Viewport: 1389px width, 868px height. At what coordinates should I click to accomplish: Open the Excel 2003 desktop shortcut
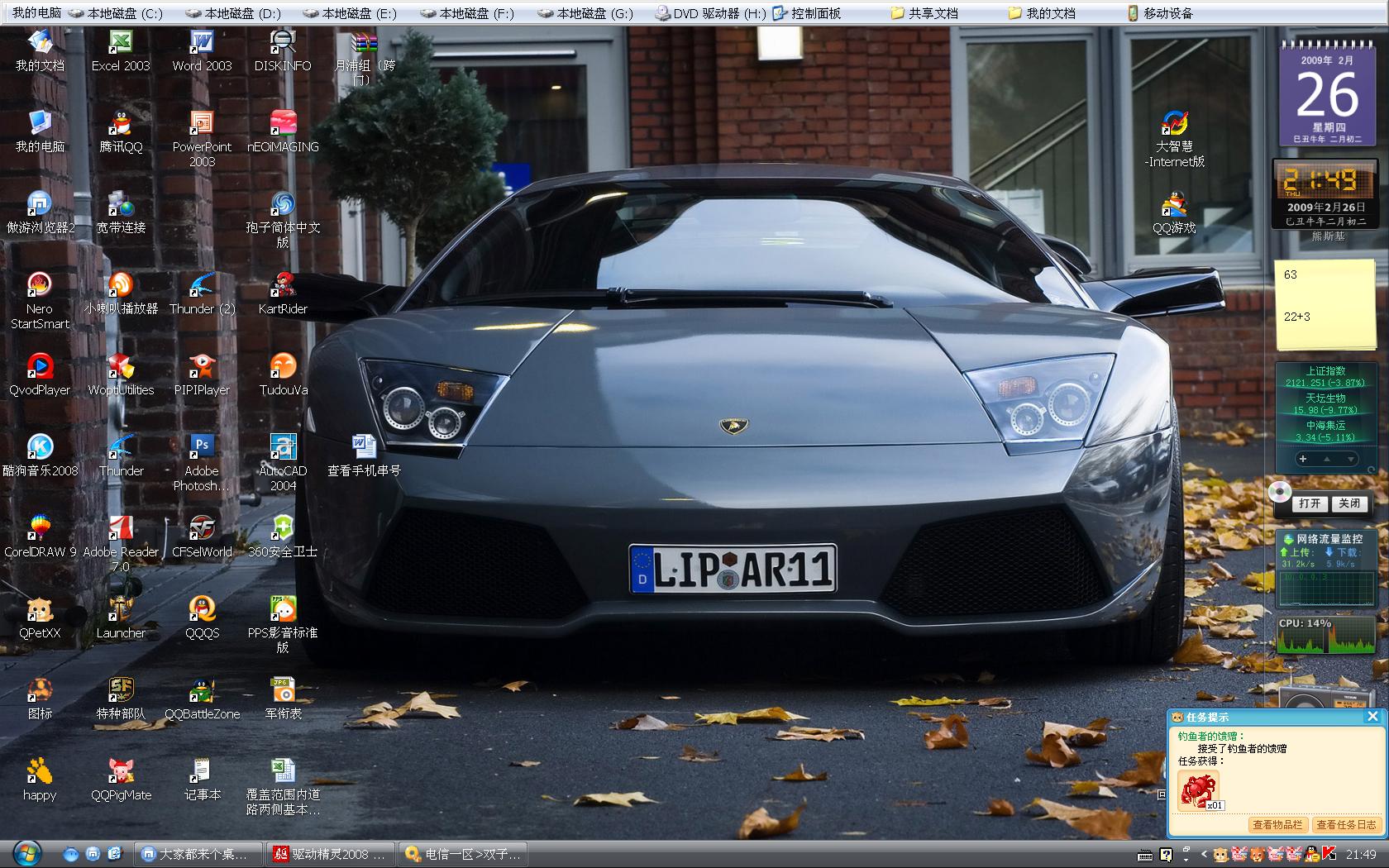pyautogui.click(x=121, y=50)
